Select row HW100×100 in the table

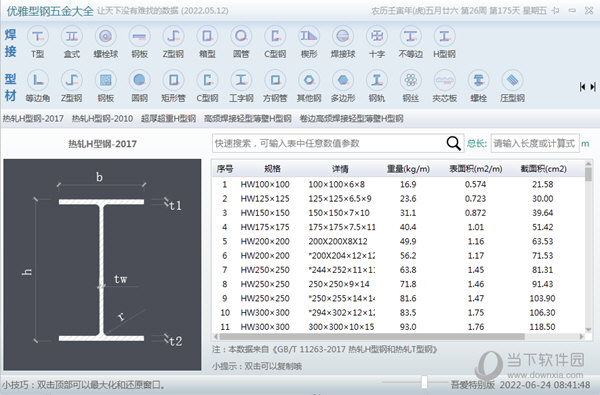click(x=398, y=184)
